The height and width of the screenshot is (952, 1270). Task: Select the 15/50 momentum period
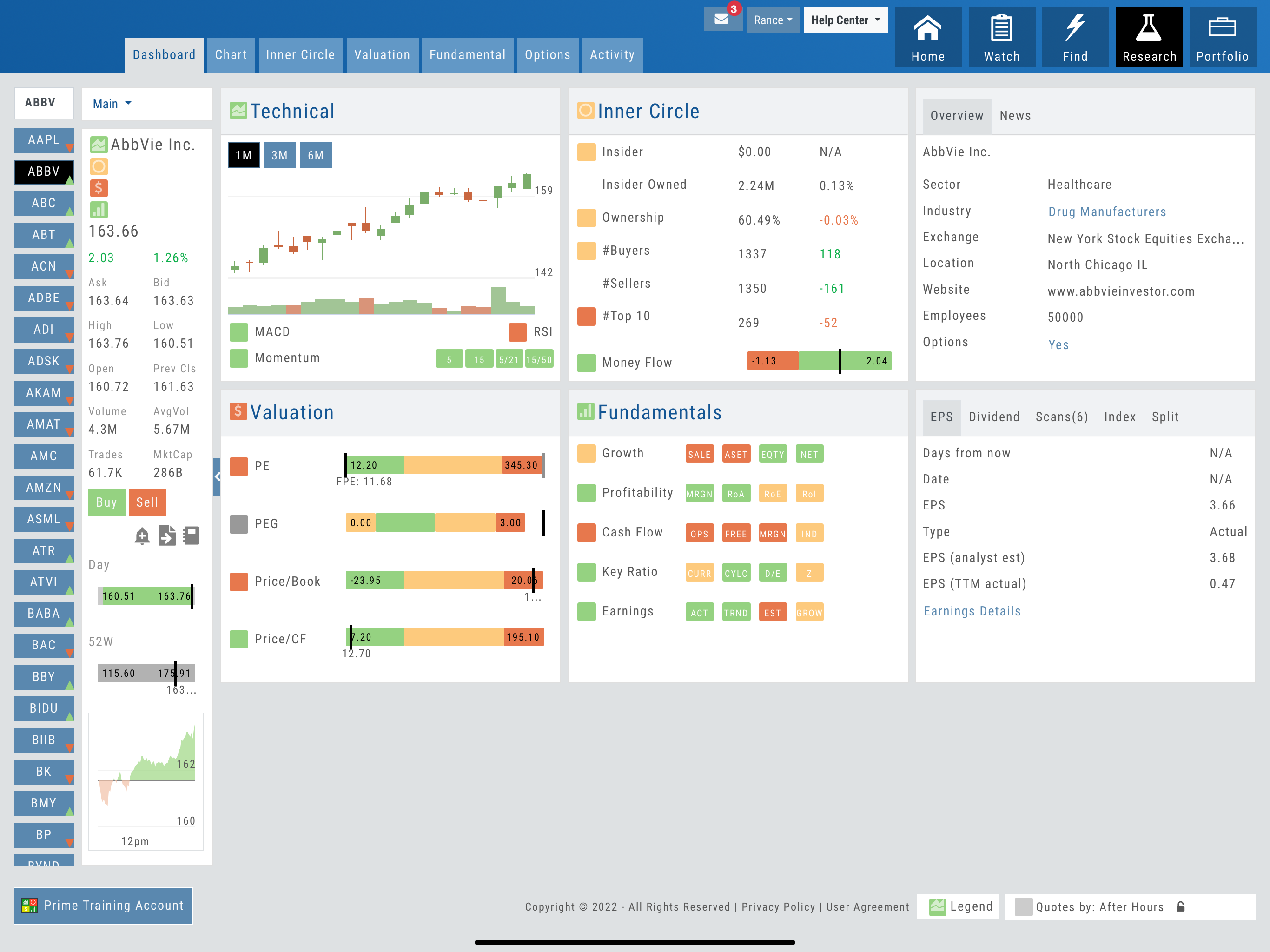tap(539, 359)
